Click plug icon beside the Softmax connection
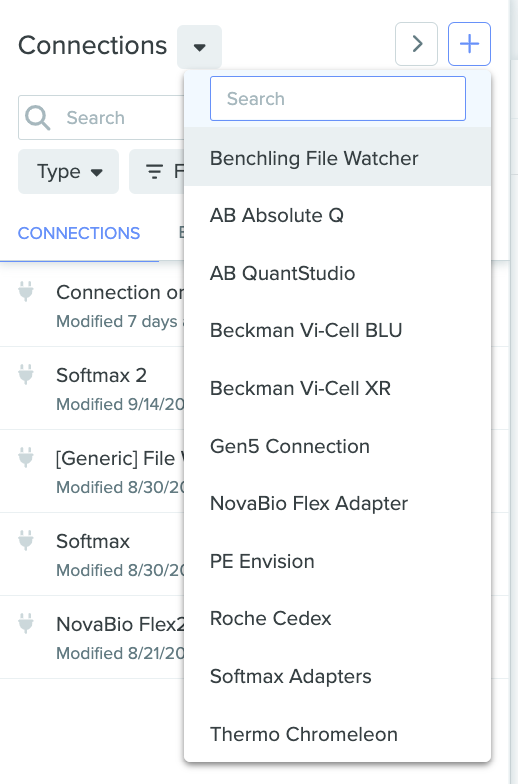 (26, 540)
